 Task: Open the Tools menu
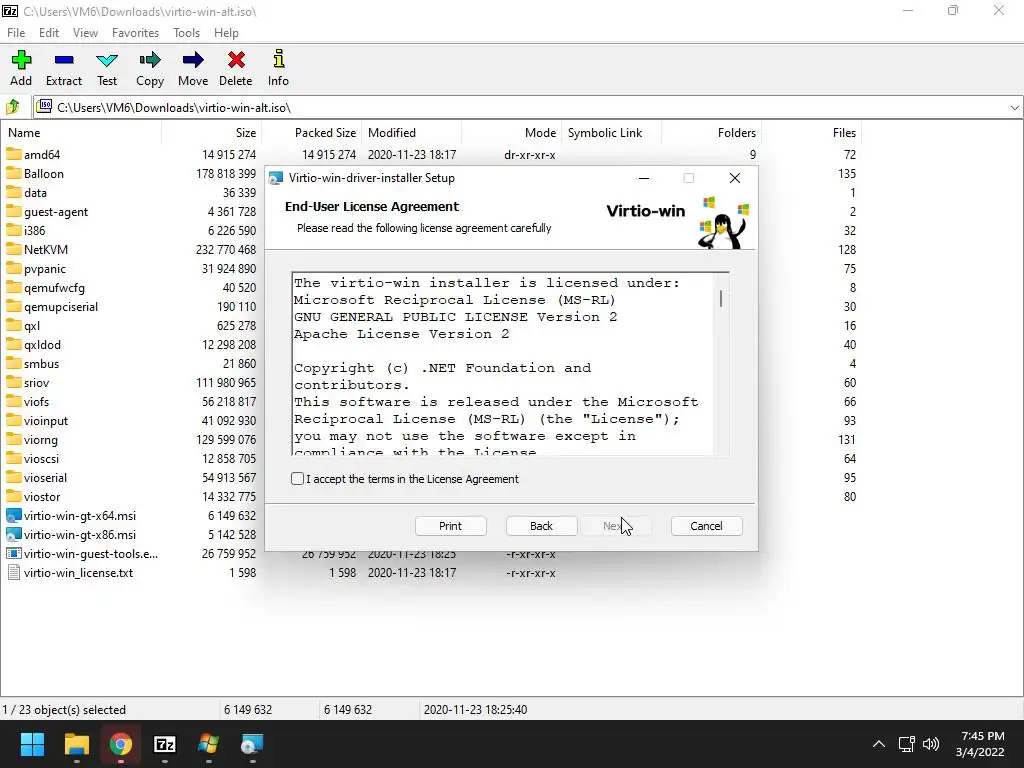[186, 33]
